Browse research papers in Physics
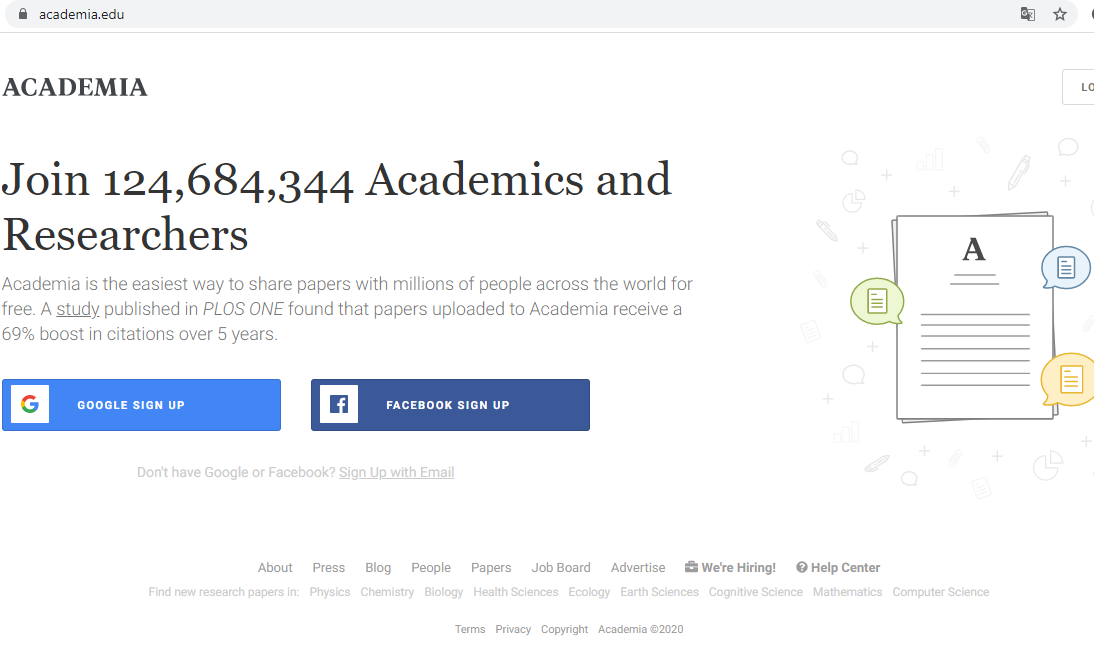The width and height of the screenshot is (1094, 668). [x=330, y=592]
